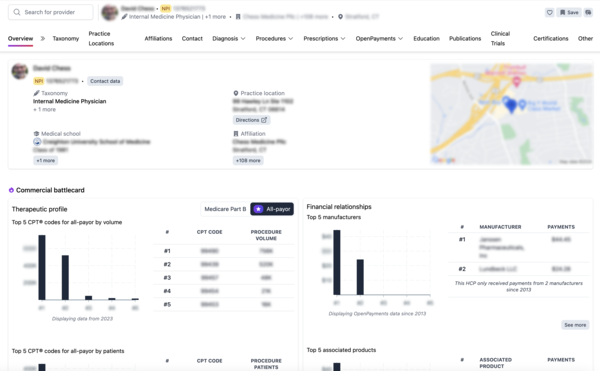Click See more under manufacturers

tap(575, 325)
